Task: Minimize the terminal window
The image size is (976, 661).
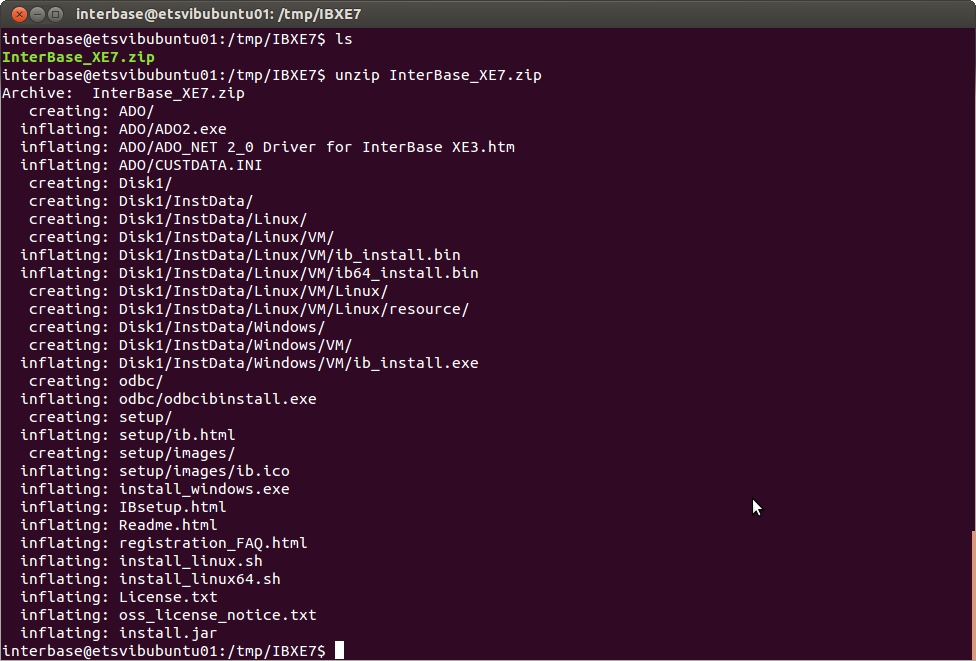Action: click(37, 14)
